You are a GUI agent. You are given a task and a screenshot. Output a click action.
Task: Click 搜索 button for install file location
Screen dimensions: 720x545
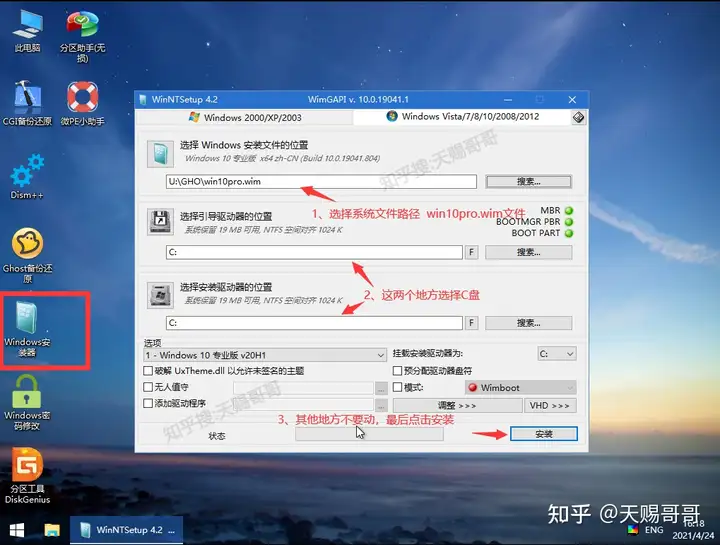click(x=529, y=181)
